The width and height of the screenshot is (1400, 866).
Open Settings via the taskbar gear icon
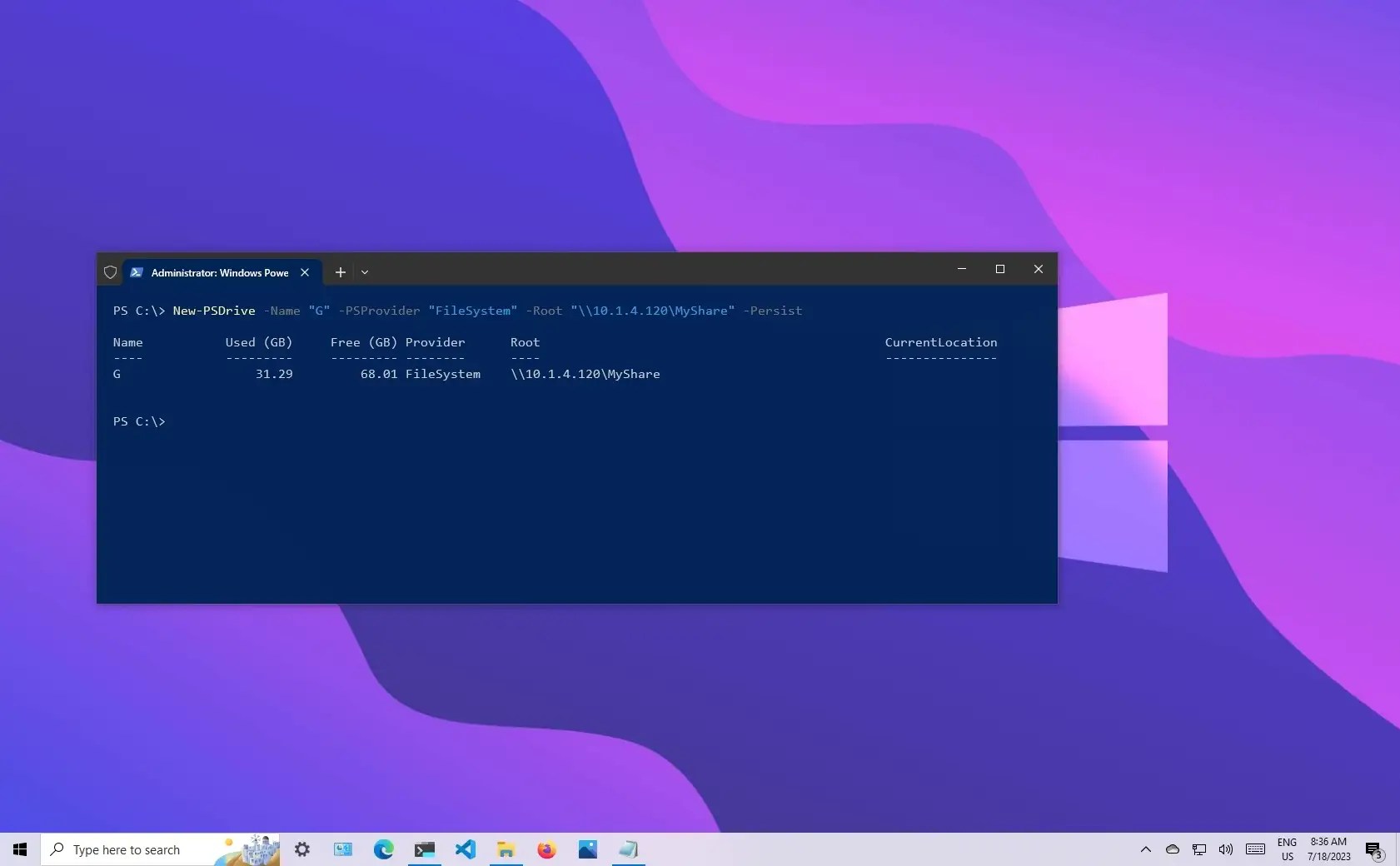point(301,850)
